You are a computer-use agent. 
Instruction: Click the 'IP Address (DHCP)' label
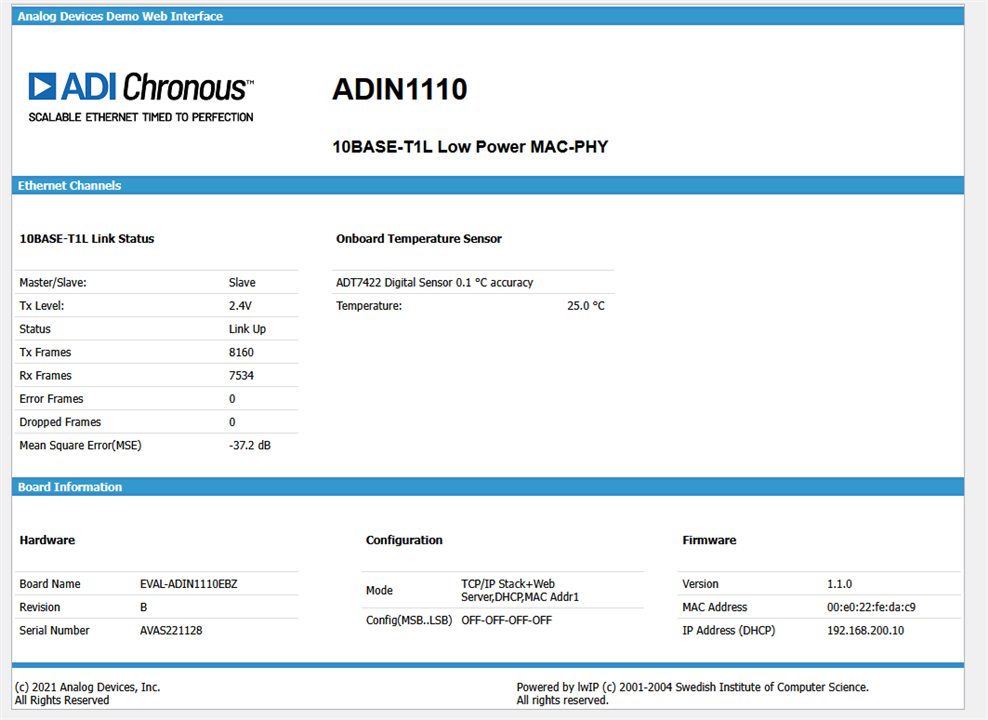(x=728, y=631)
